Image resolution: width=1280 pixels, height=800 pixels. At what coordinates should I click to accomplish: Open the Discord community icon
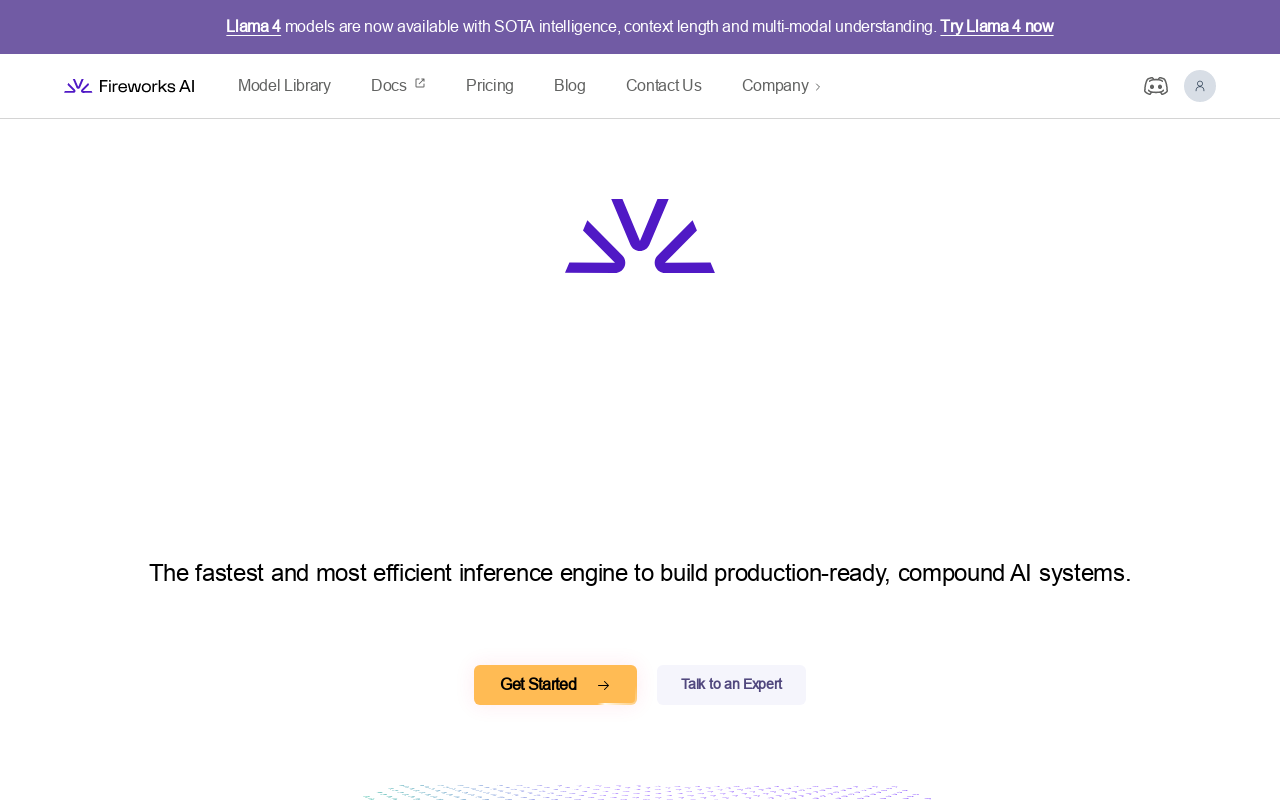[1156, 86]
